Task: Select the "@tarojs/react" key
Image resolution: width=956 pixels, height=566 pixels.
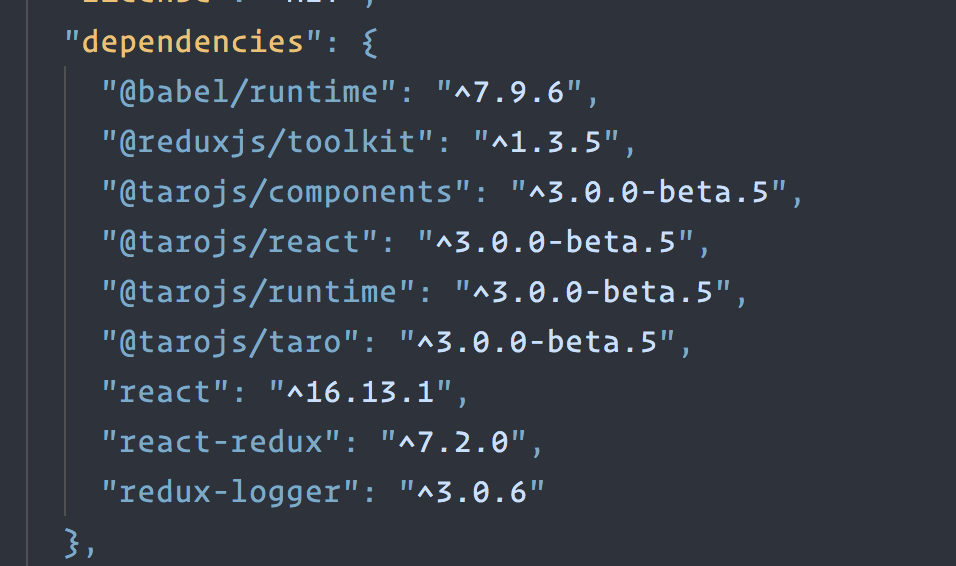Action: click(240, 243)
